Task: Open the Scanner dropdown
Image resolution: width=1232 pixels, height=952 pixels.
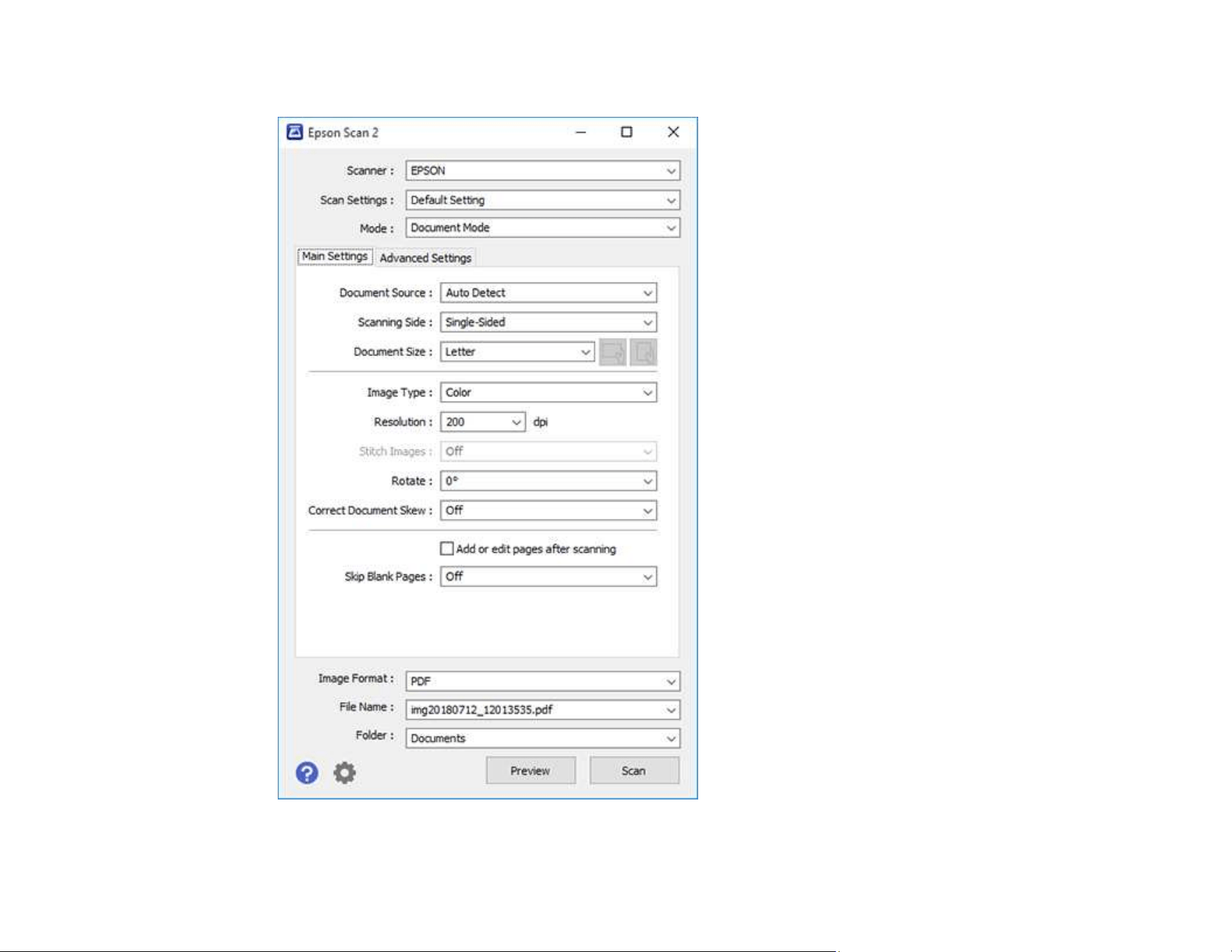Action: pyautogui.click(x=543, y=171)
